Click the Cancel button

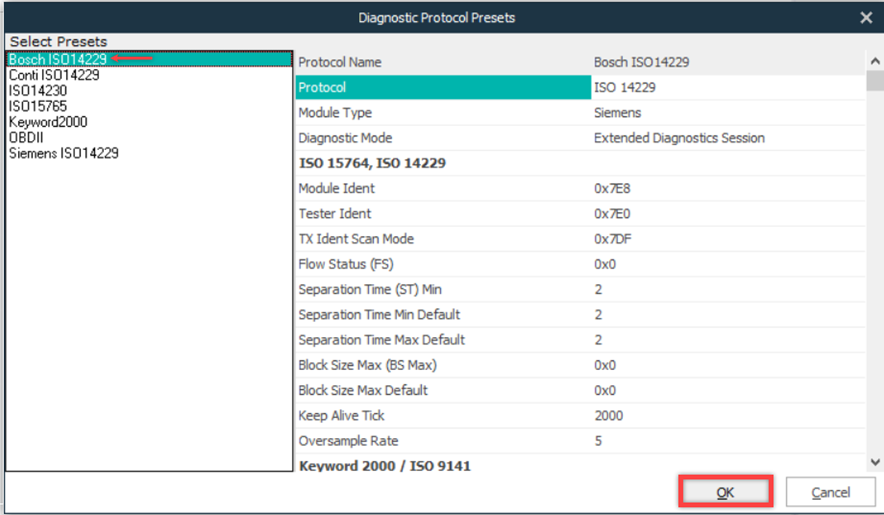(830, 492)
